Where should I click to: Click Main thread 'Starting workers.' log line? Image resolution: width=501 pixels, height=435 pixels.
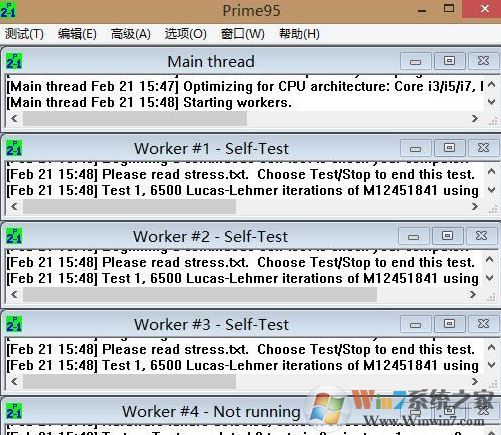pos(149,102)
